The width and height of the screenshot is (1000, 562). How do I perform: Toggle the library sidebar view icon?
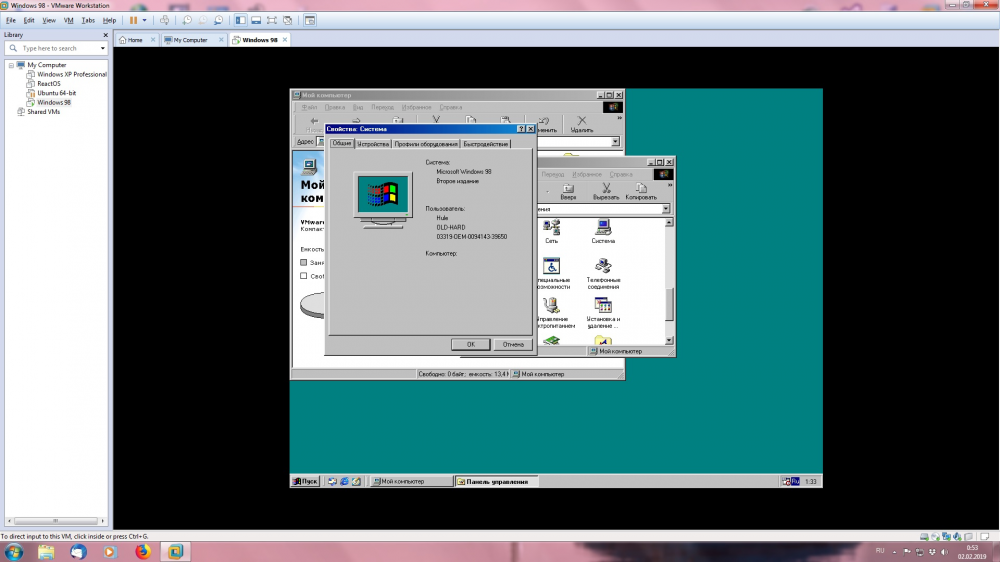click(x=240, y=20)
